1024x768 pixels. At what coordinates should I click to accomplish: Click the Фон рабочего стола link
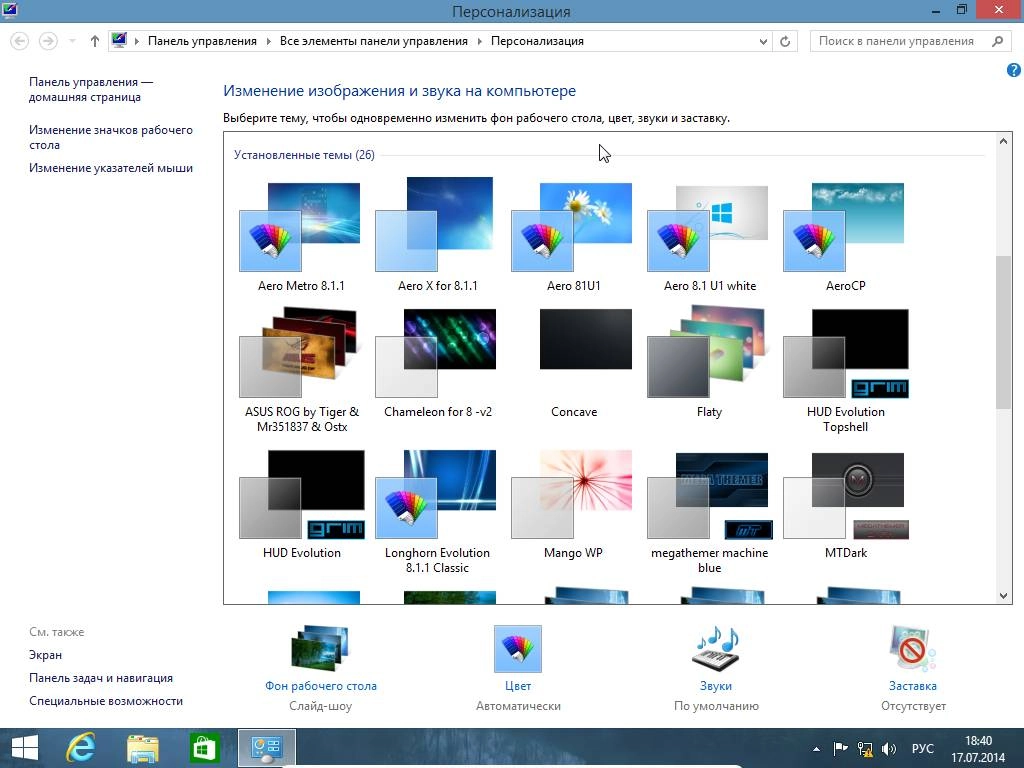coord(321,686)
